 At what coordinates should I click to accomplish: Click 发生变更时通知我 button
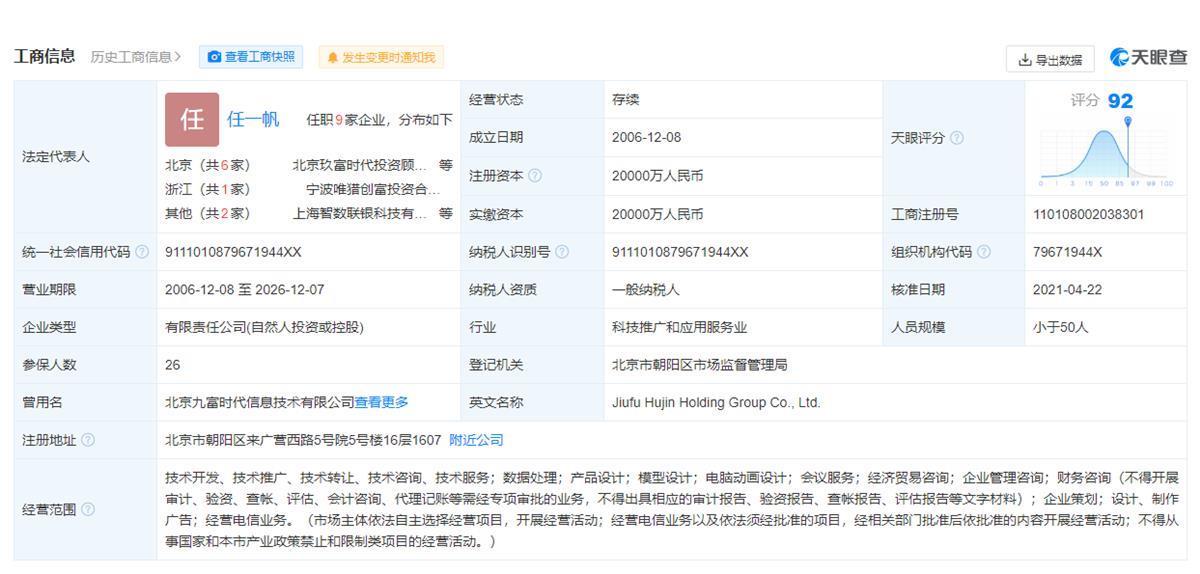point(381,57)
